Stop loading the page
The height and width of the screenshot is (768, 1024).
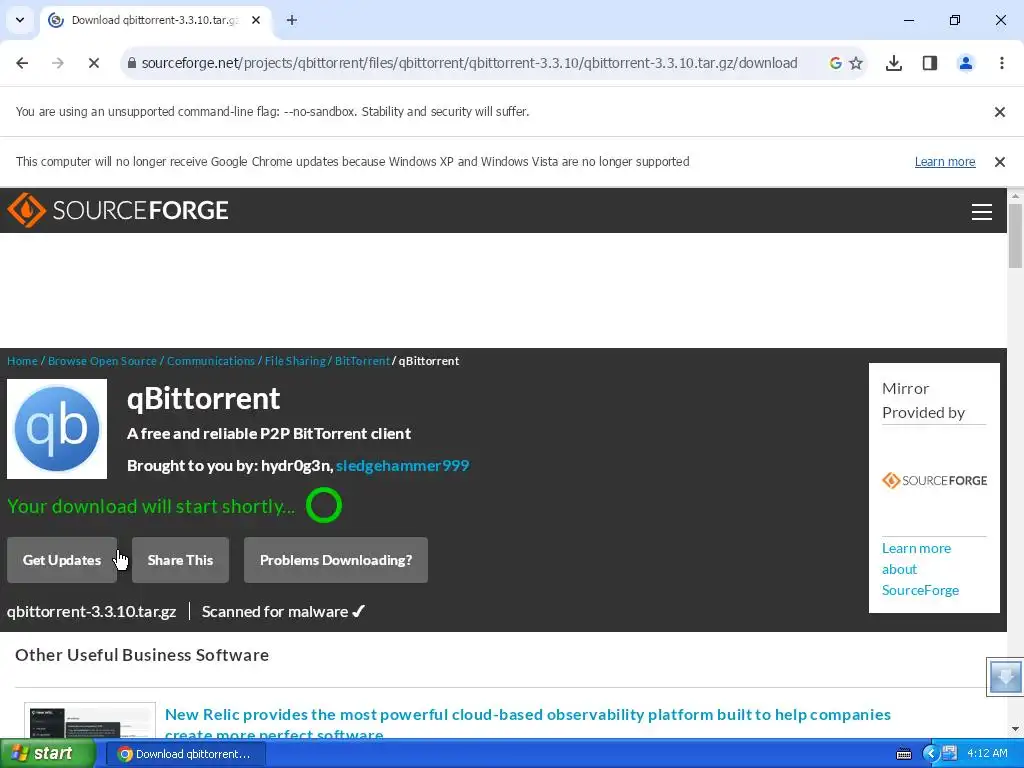tap(93, 63)
